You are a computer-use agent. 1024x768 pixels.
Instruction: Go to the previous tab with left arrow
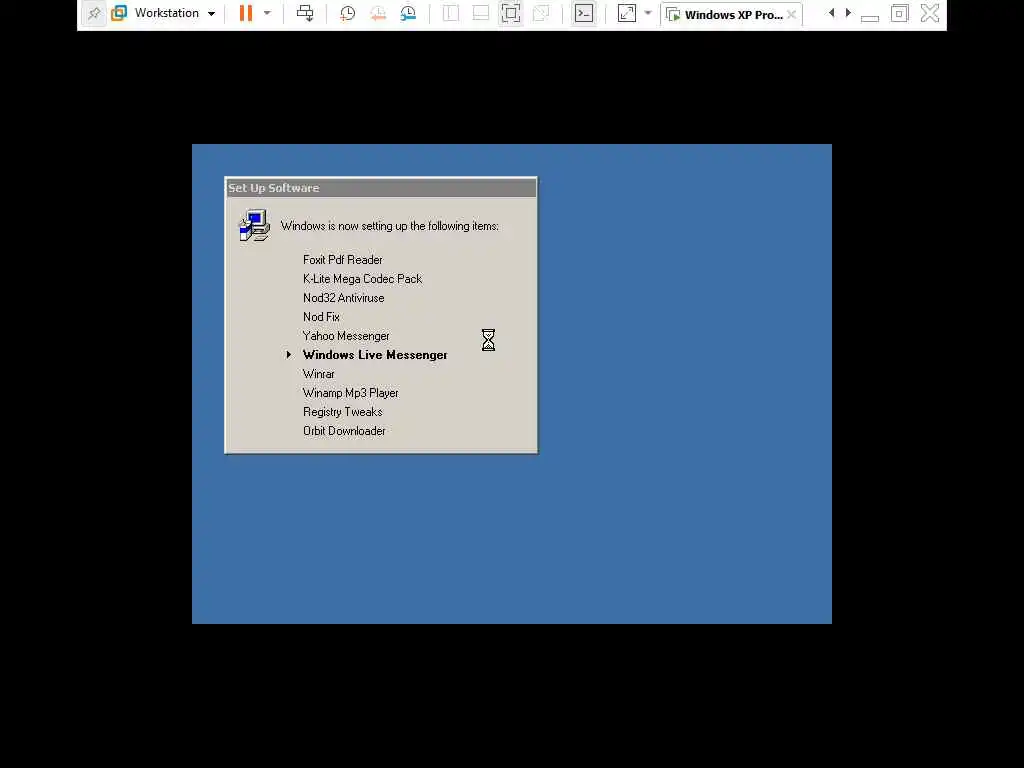tap(831, 13)
